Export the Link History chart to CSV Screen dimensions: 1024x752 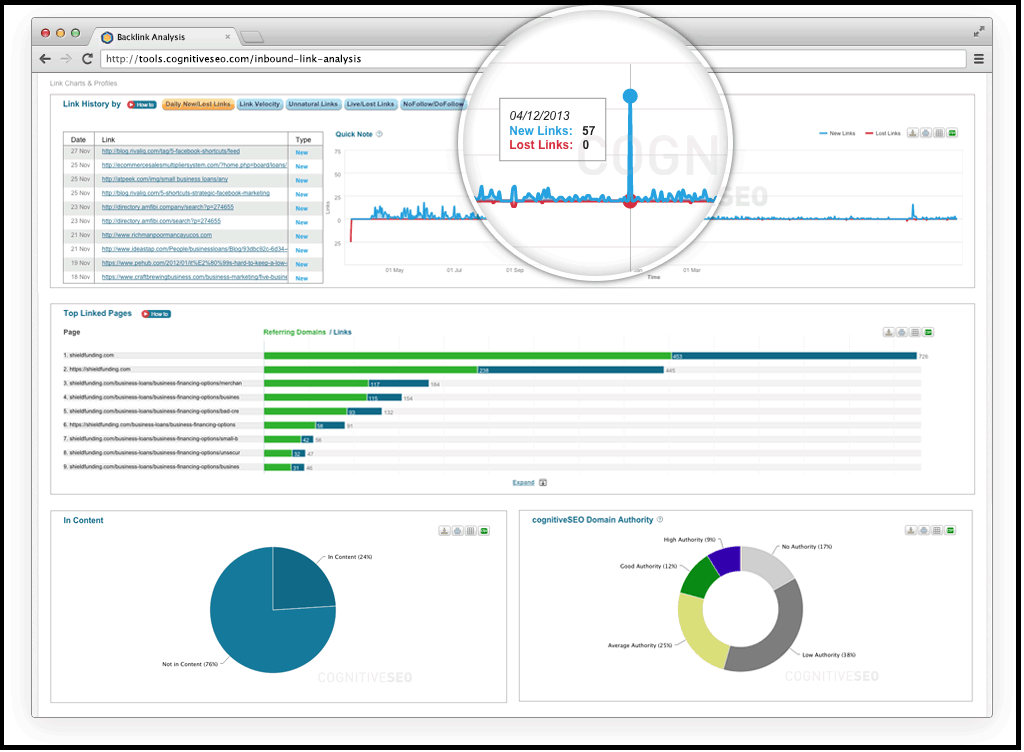click(952, 132)
